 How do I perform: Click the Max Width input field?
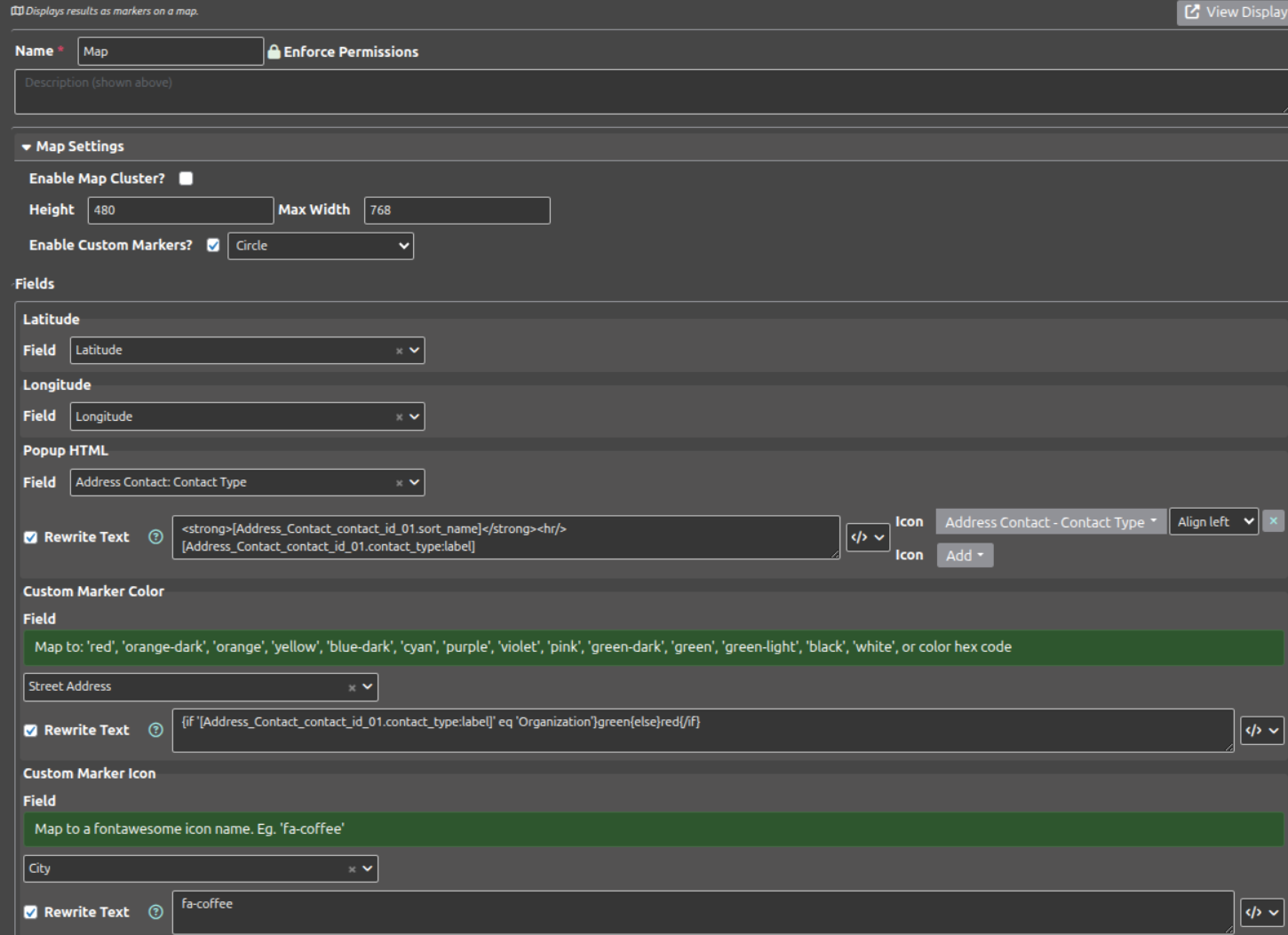(x=457, y=210)
